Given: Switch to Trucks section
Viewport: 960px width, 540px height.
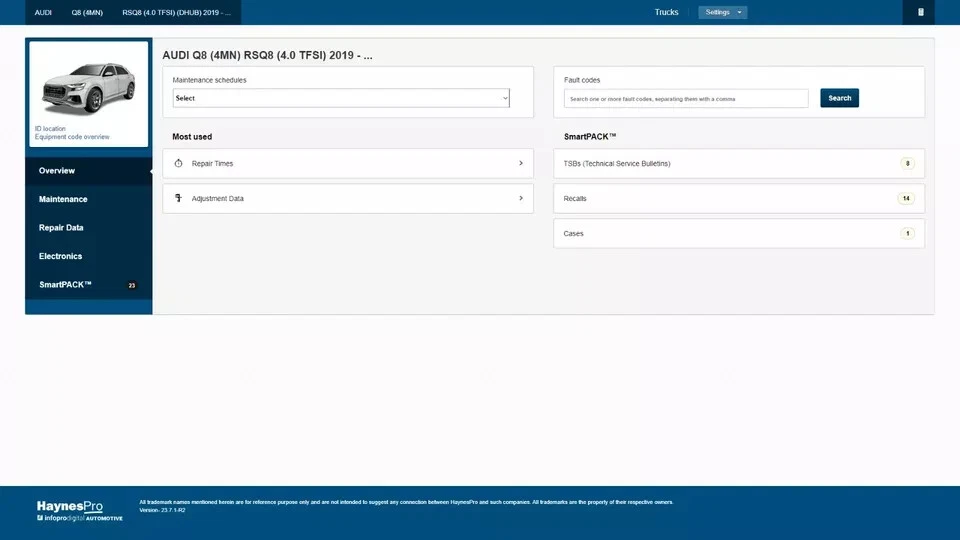Looking at the screenshot, I should pos(666,12).
